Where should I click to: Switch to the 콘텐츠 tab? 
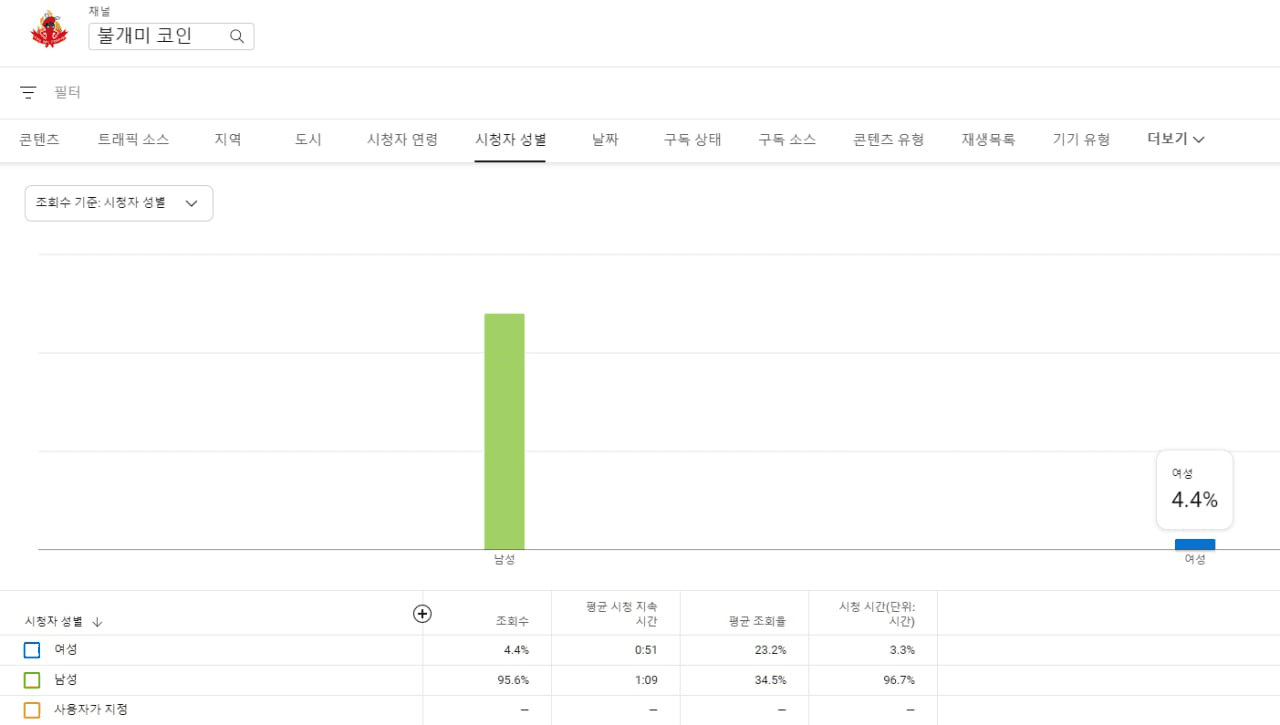pos(40,140)
